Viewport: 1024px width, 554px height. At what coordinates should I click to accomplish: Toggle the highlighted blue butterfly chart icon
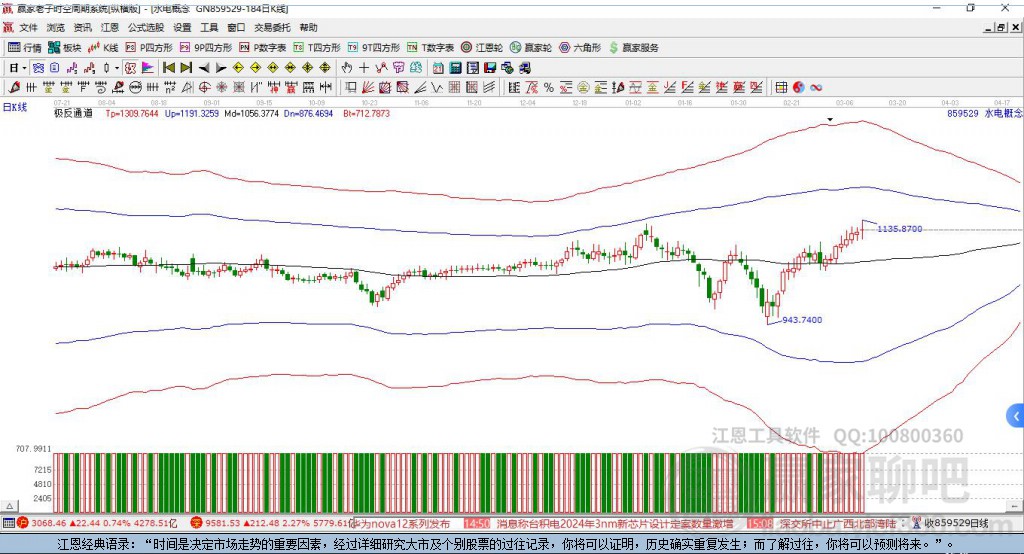(38, 68)
